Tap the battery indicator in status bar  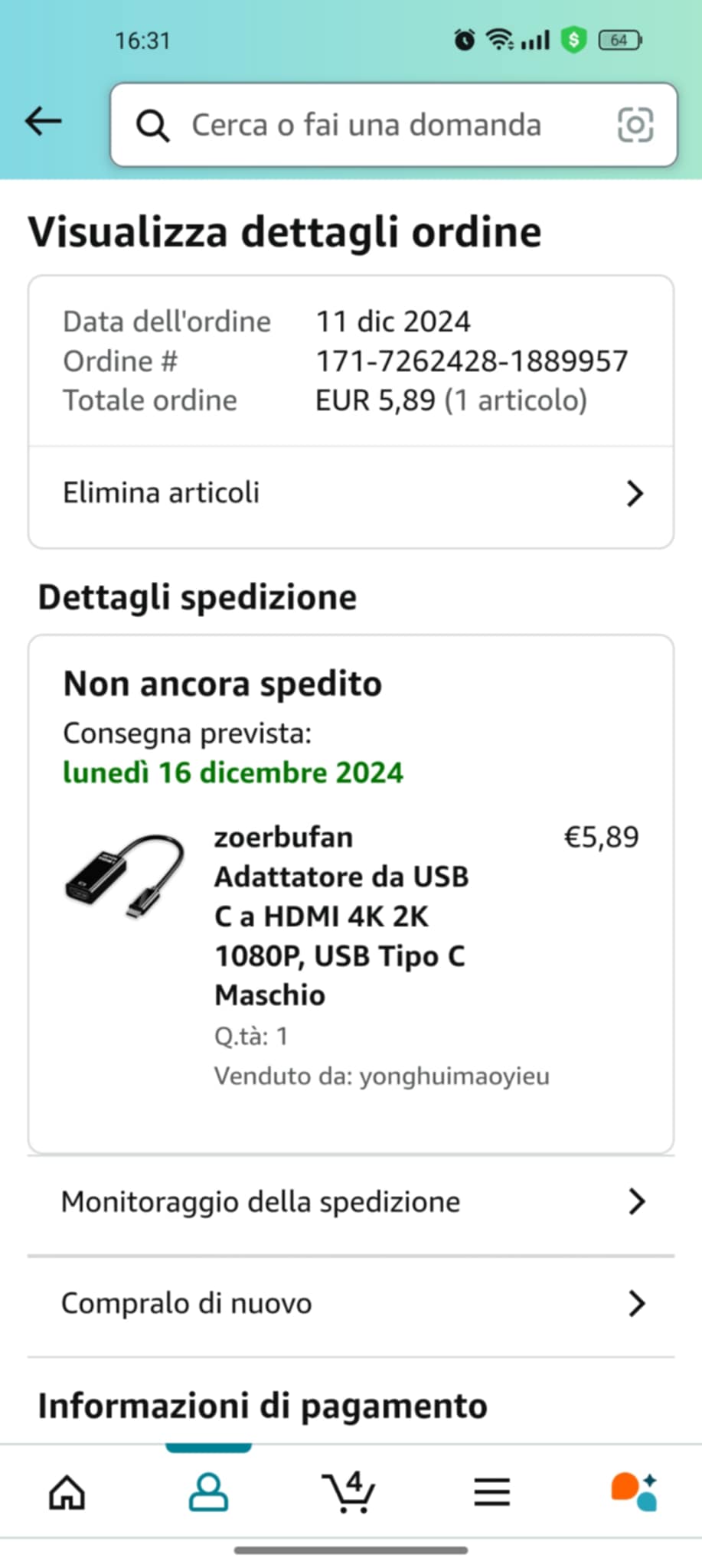point(620,40)
